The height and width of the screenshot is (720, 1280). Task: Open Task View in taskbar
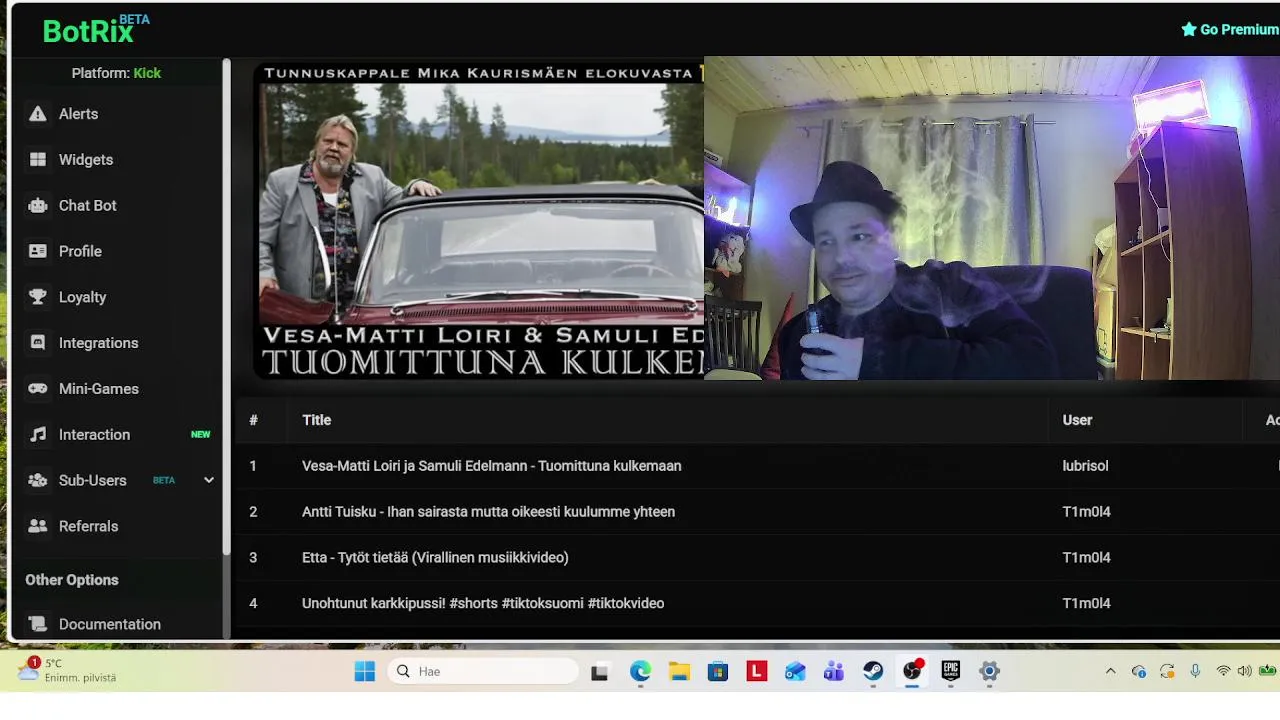tap(599, 672)
